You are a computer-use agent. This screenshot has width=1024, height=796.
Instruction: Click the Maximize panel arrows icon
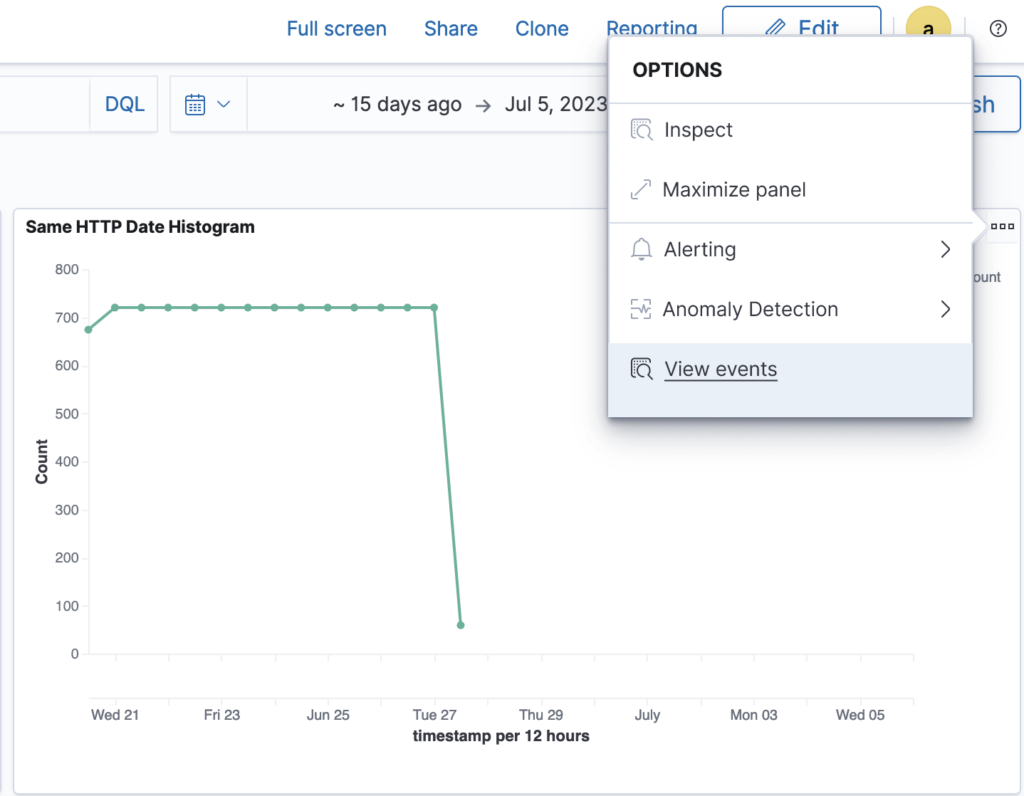coord(641,189)
